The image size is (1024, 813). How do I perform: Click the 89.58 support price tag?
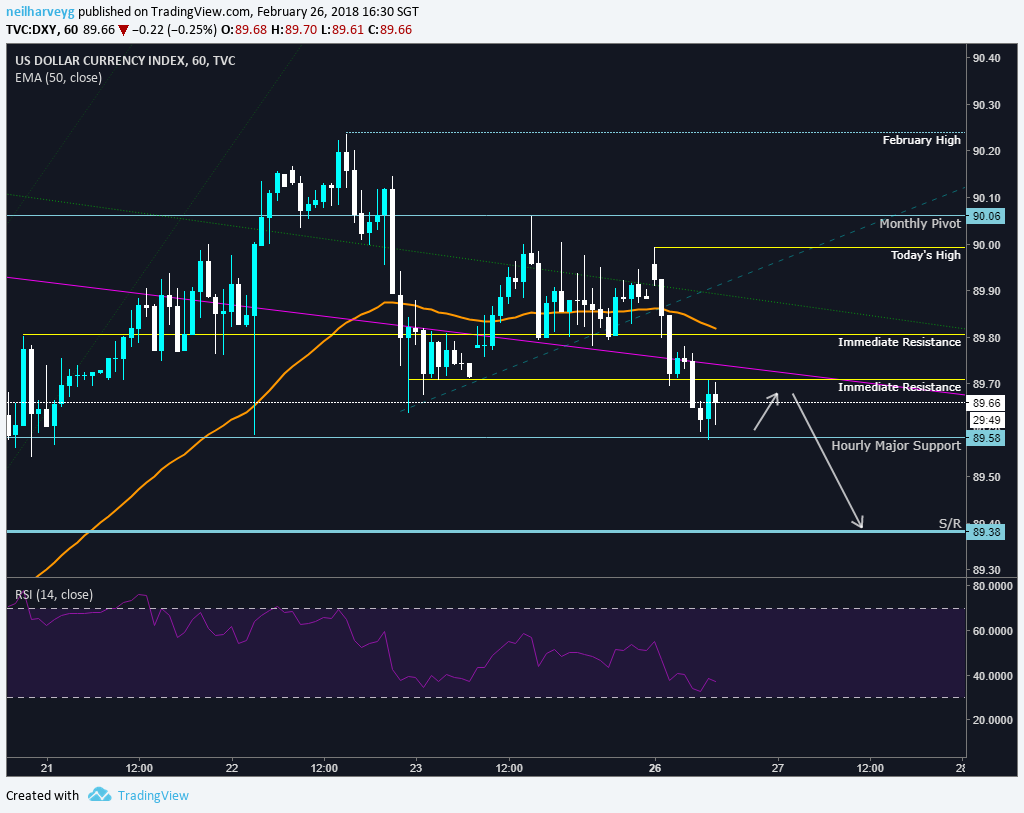coord(985,438)
